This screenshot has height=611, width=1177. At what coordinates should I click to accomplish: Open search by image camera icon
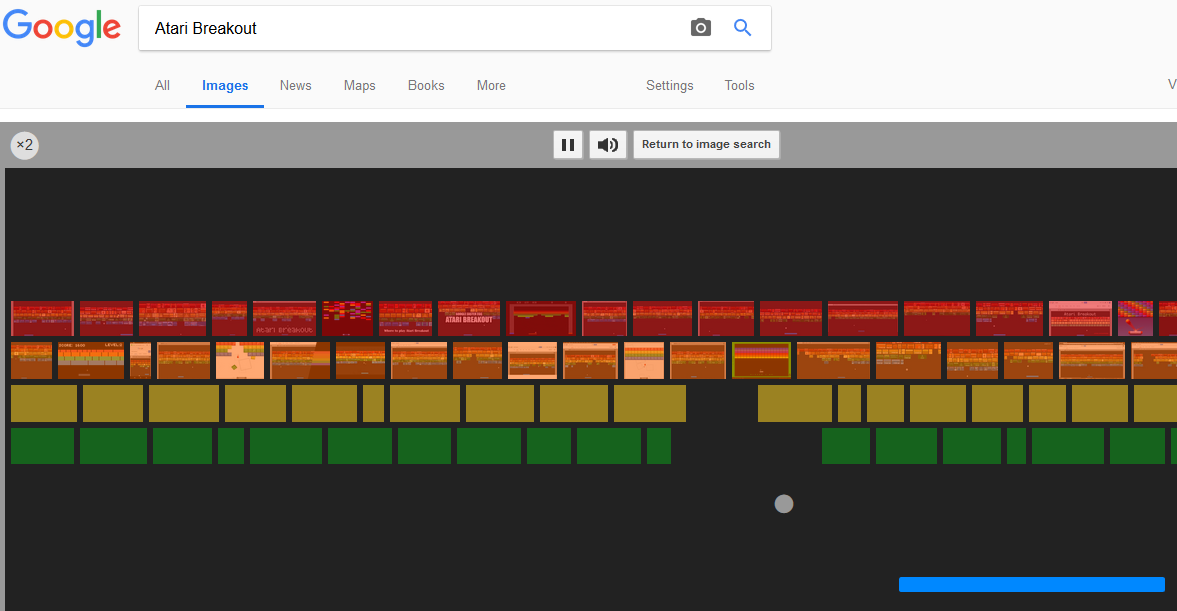(700, 28)
